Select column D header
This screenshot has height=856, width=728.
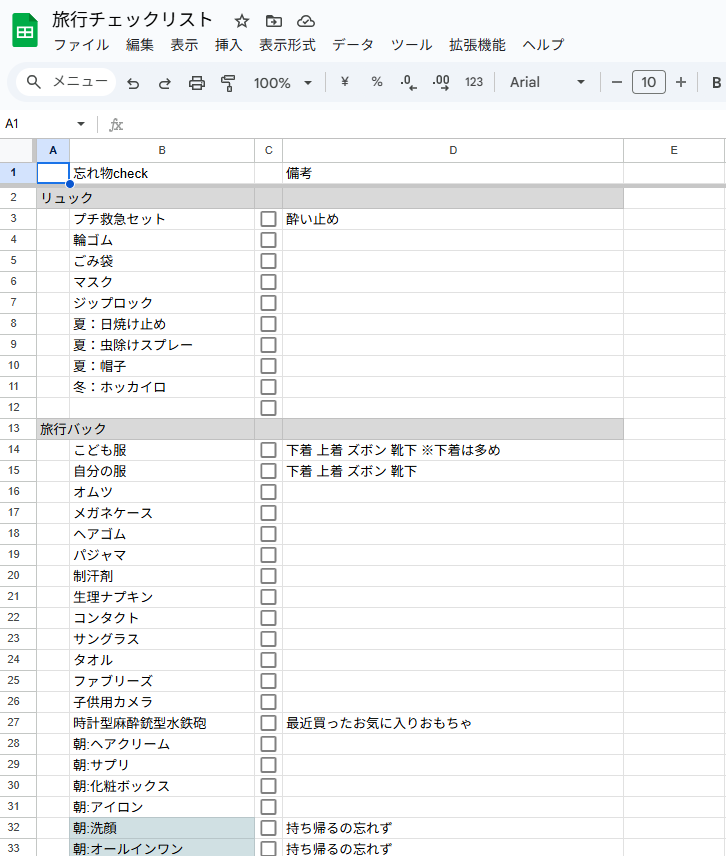[x=453, y=150]
